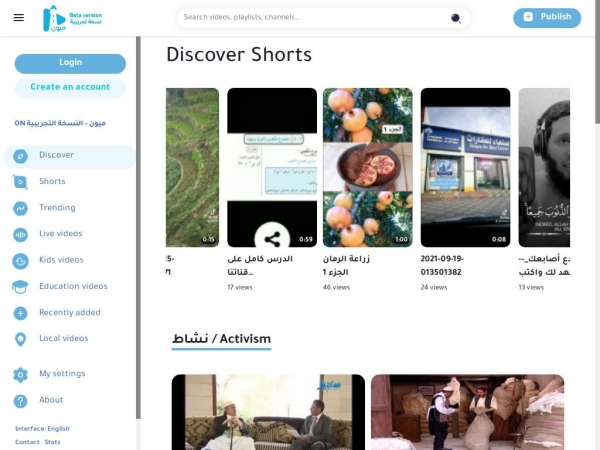The width and height of the screenshot is (600, 450).
Task: Open Recently added page
Action: pos(69,313)
